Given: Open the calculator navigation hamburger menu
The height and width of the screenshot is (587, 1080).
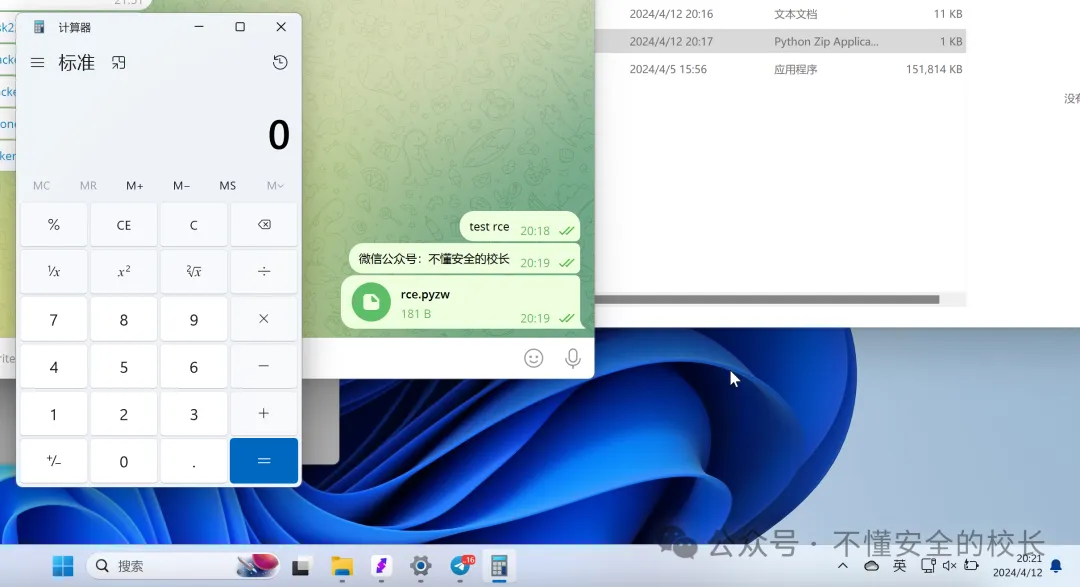Looking at the screenshot, I should [37, 63].
